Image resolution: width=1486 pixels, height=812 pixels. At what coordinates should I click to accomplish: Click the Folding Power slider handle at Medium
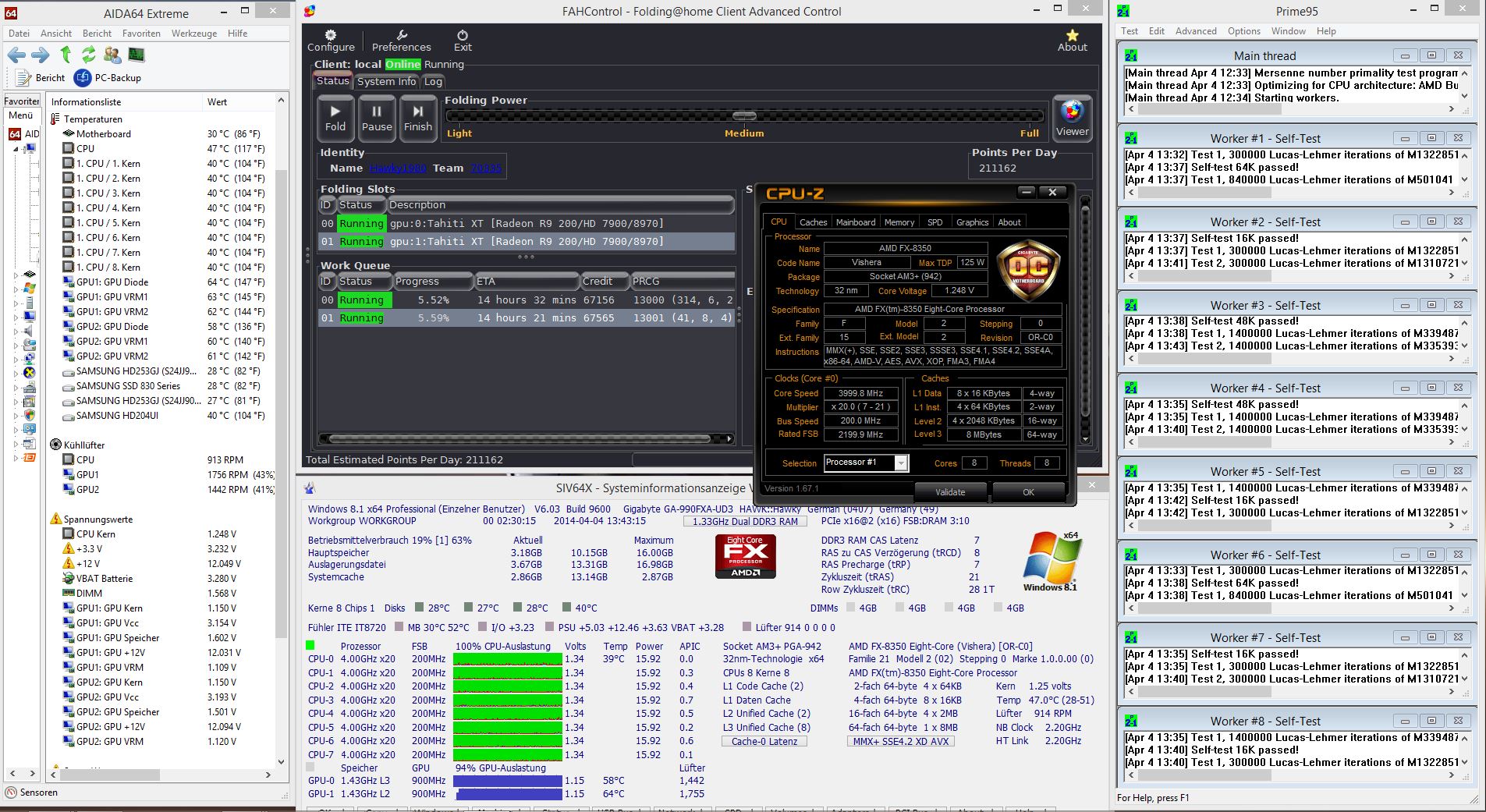coord(744,116)
